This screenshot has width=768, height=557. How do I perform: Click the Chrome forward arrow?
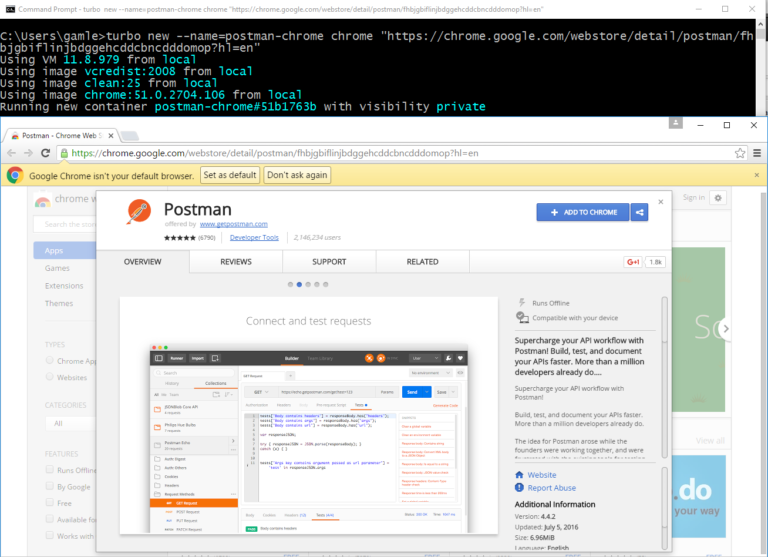pyautogui.click(x=28, y=153)
